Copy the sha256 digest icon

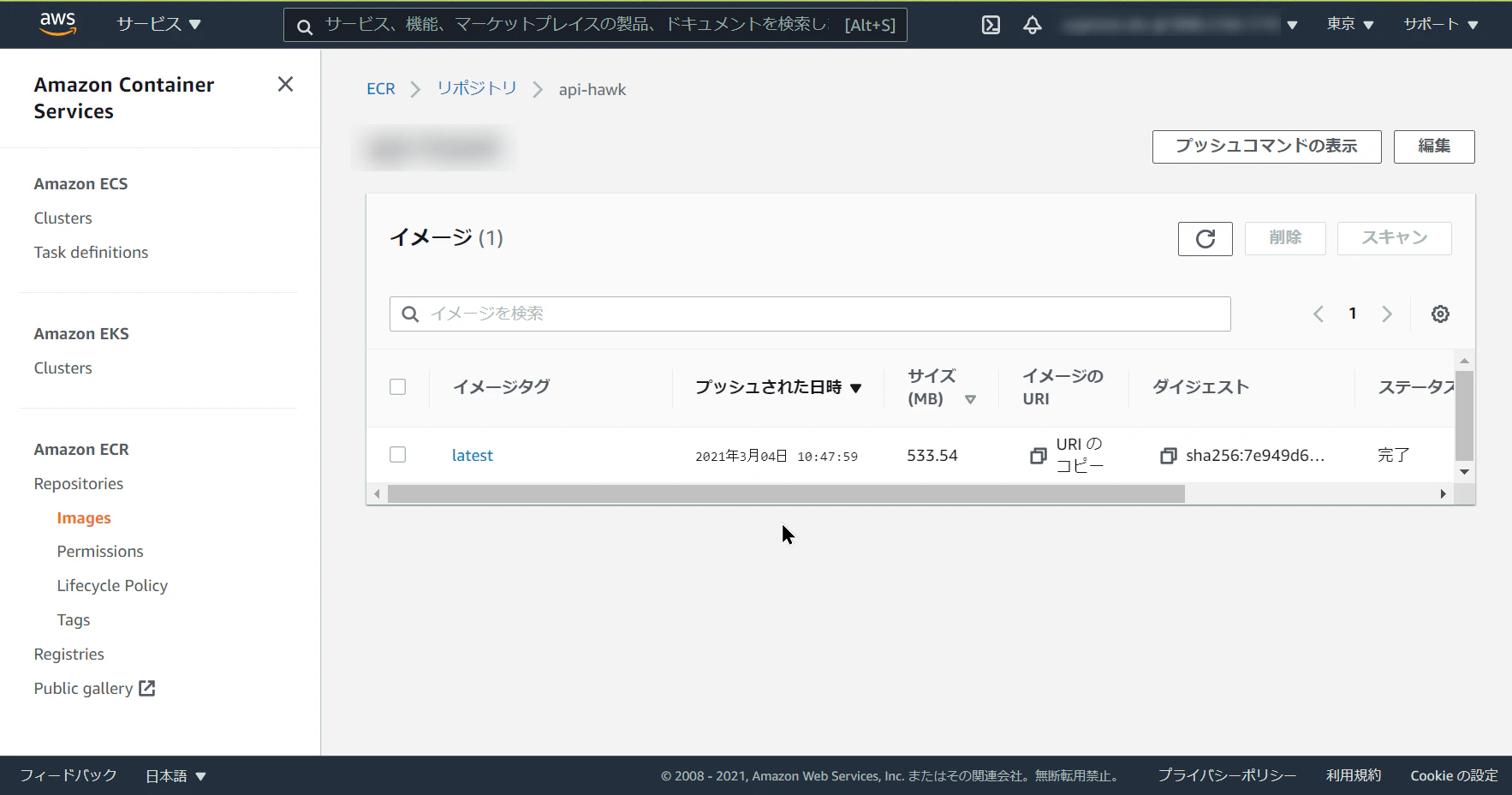tap(1168, 456)
